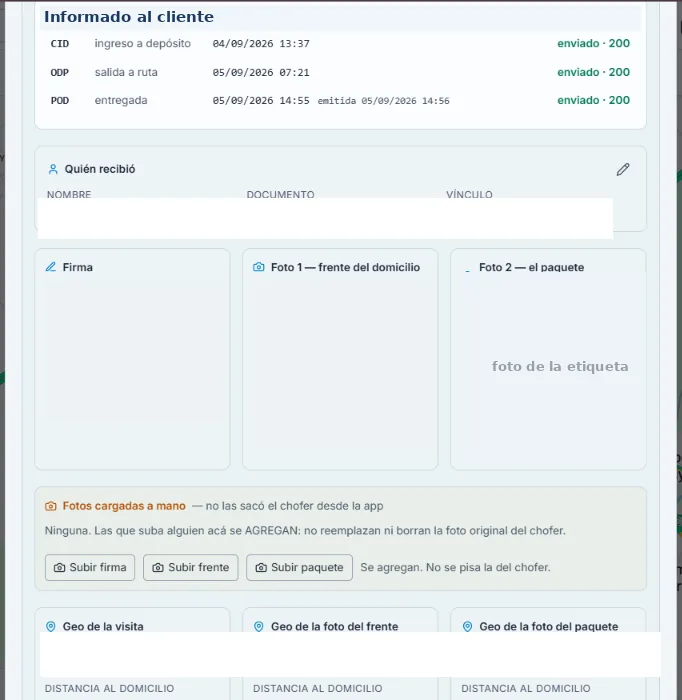
Task: Click the camera icon beside Fotos cargadas a mano
Action: [x=51, y=506]
